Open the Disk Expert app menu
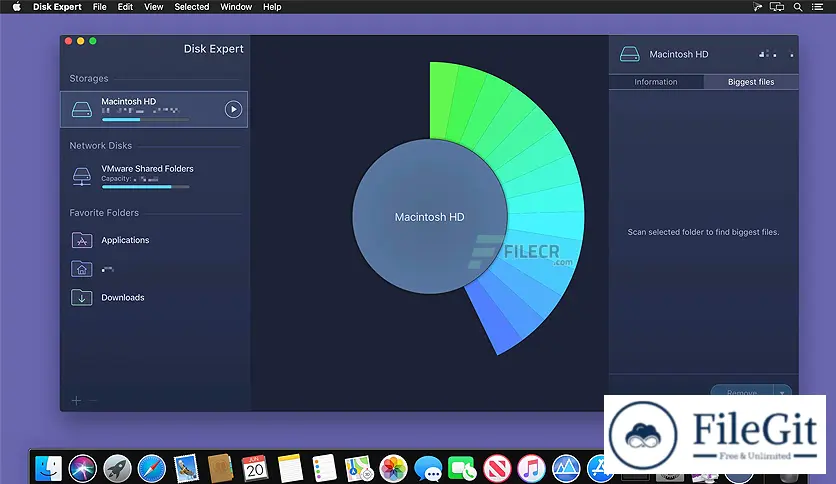836x484 pixels. coord(57,7)
